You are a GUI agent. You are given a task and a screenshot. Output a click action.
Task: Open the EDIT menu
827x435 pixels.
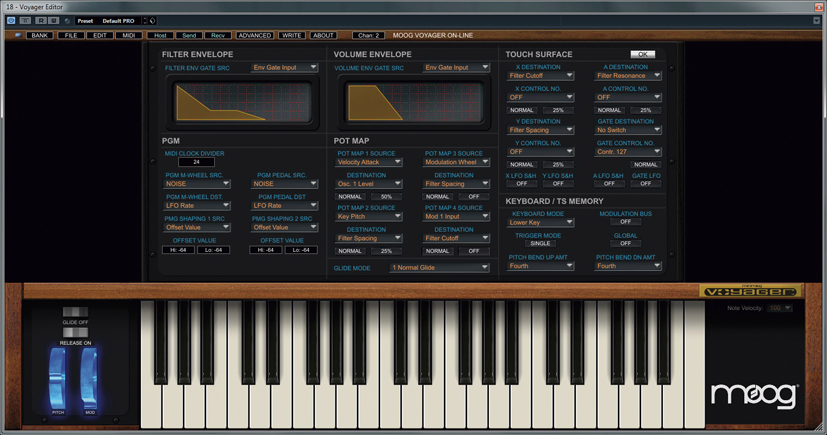[x=100, y=35]
